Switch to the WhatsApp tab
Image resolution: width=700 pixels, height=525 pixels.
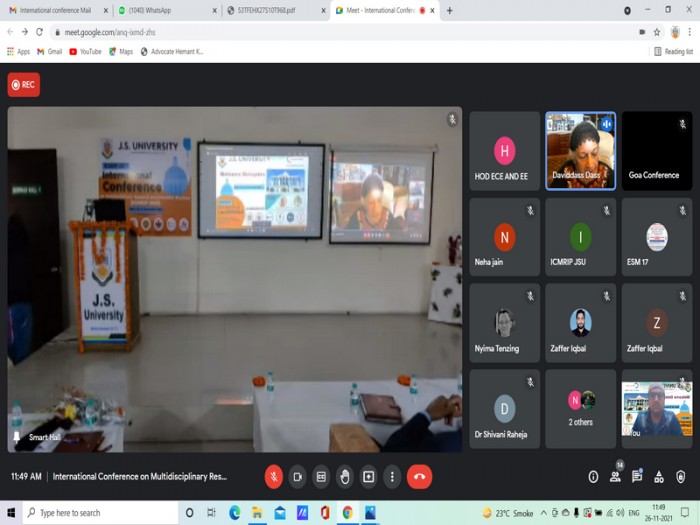[x=166, y=10]
